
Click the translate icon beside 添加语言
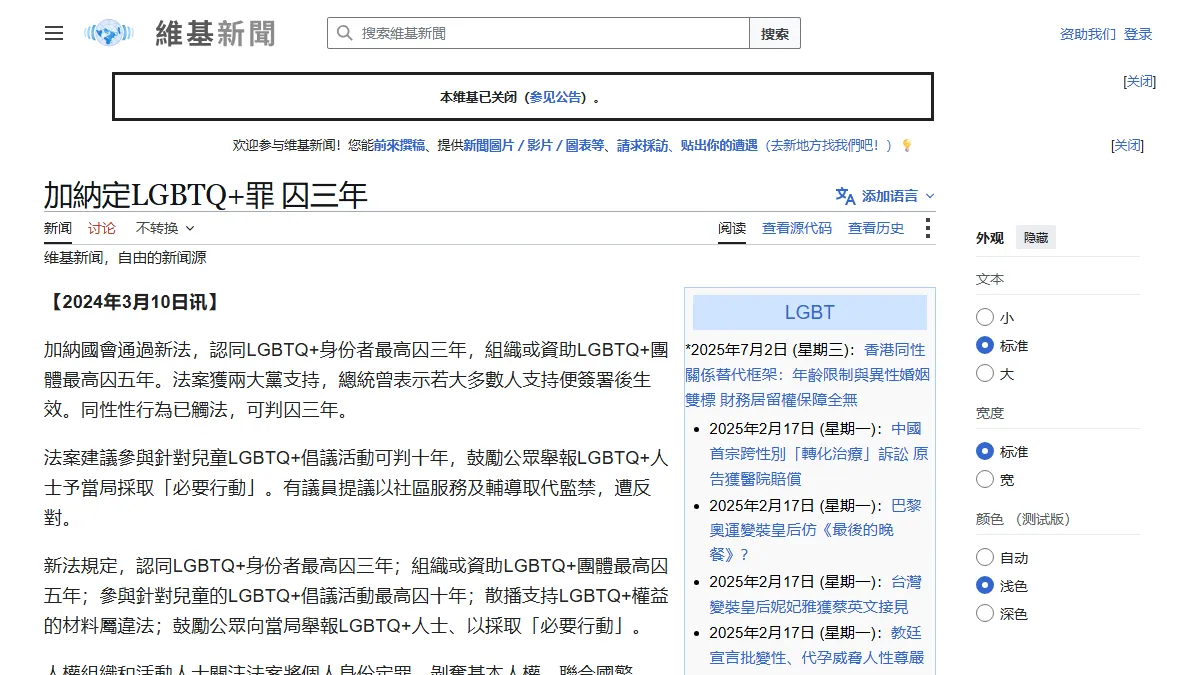(845, 196)
